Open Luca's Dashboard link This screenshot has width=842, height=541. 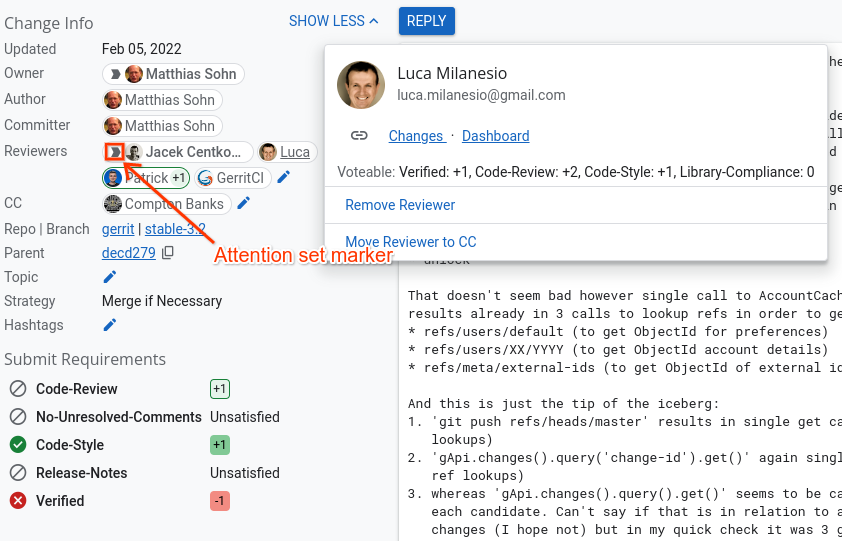pos(495,136)
